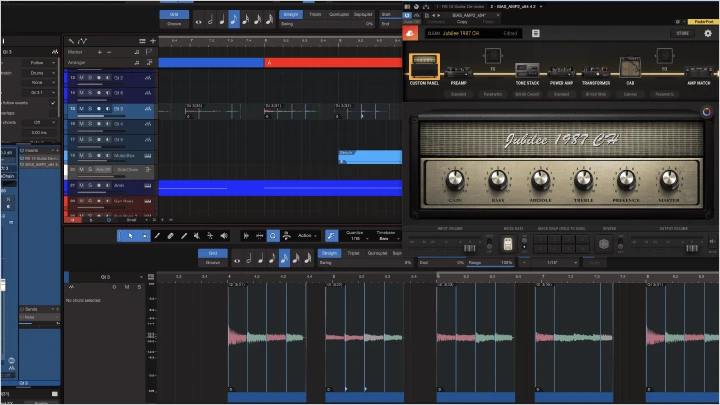720x405 pixels.
Task: Click the Copy button in the plugin header
Action: 462,22
